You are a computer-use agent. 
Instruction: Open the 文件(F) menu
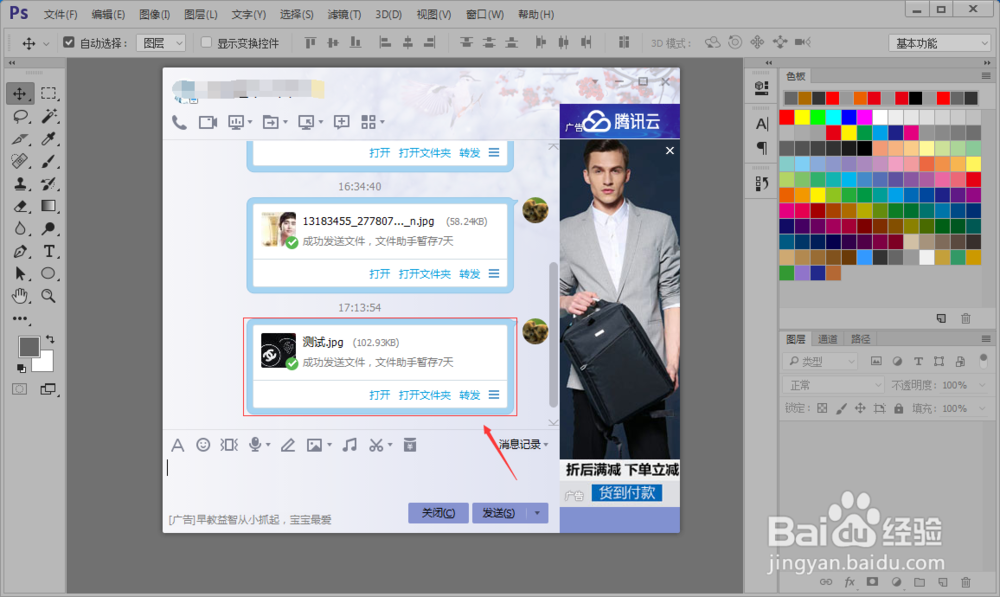(x=61, y=14)
